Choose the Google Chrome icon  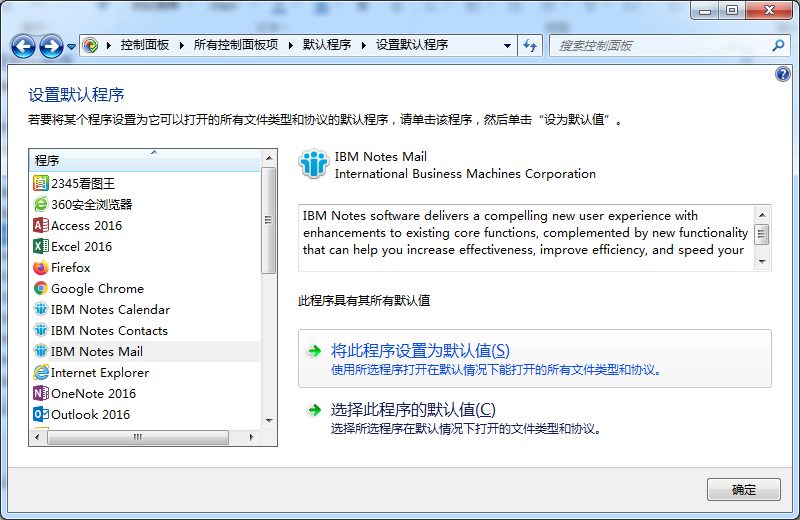(x=41, y=288)
